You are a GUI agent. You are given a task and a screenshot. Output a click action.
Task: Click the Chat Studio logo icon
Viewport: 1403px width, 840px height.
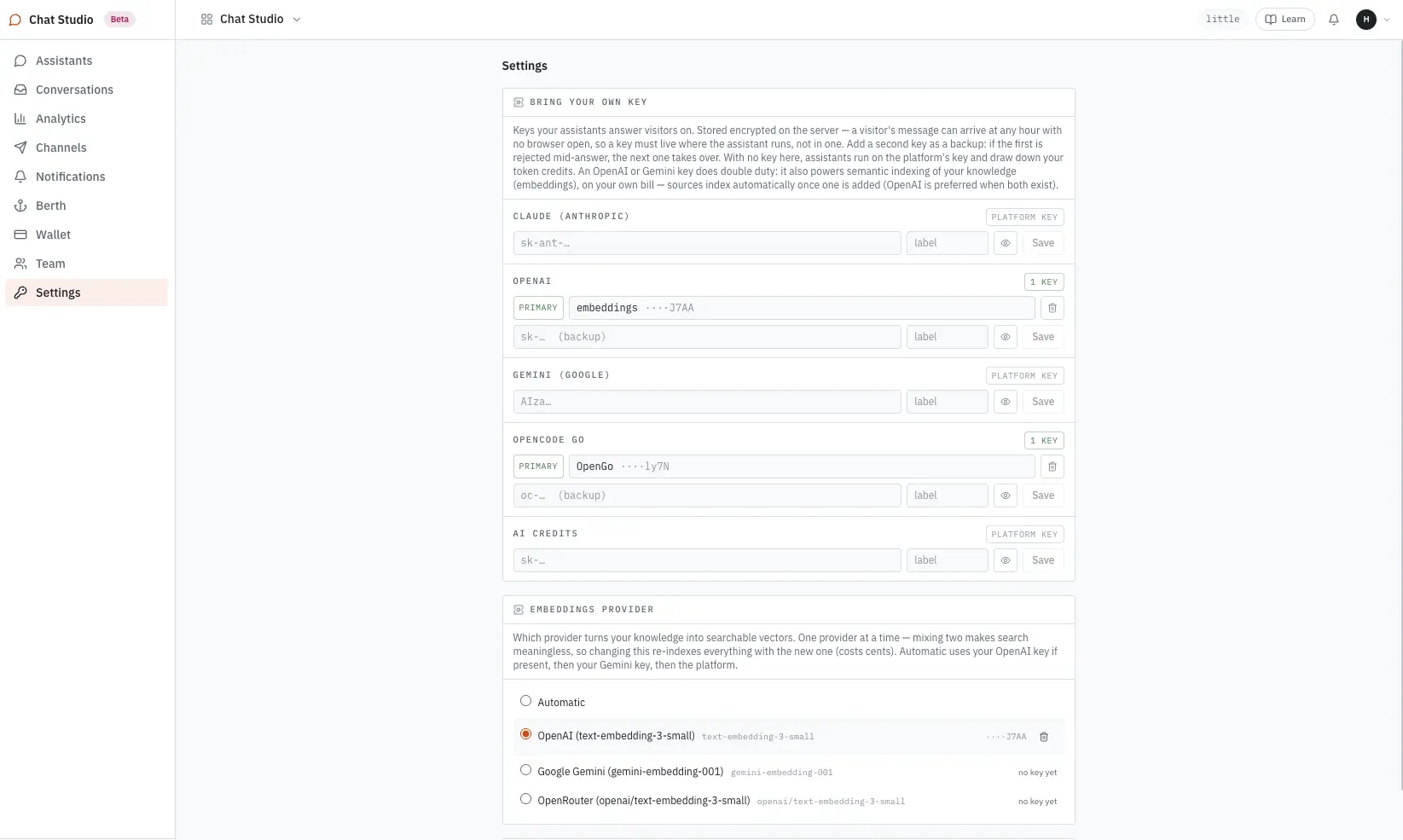[x=14, y=20]
